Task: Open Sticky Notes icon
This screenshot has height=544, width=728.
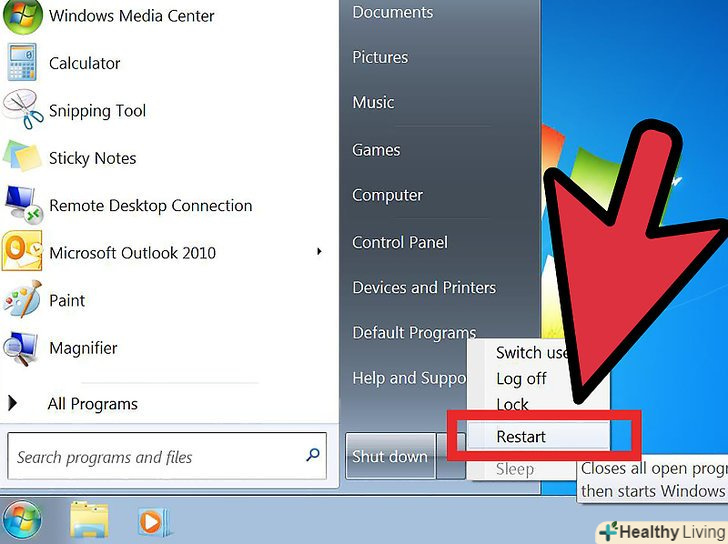Action: click(x=22, y=157)
